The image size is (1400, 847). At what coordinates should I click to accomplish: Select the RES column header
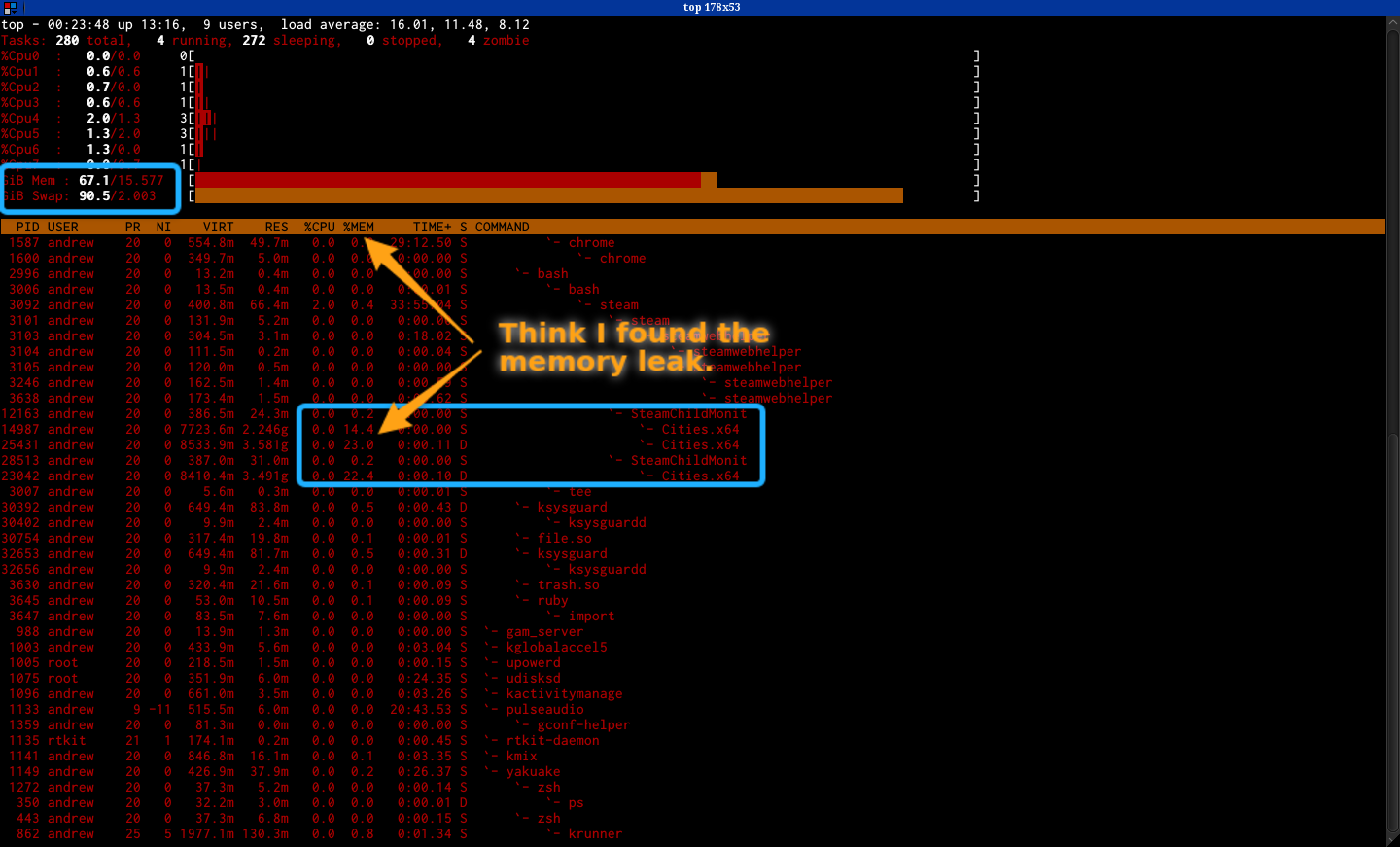click(277, 227)
